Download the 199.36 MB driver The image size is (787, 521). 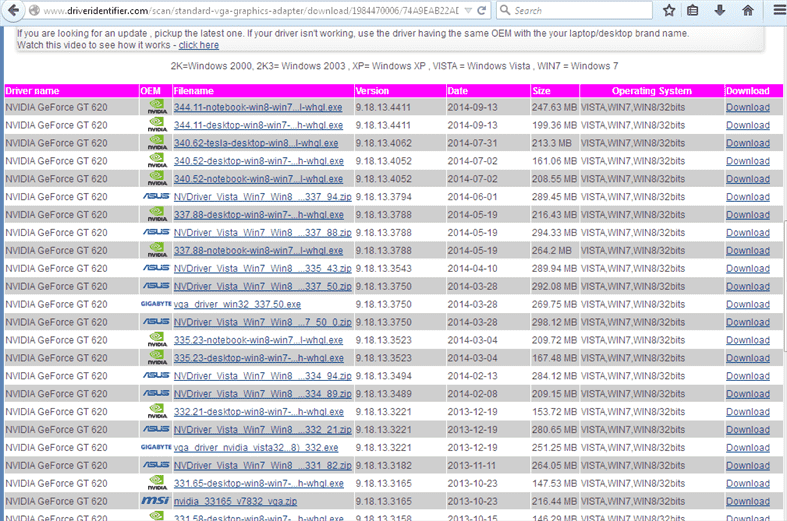[x=748, y=125]
